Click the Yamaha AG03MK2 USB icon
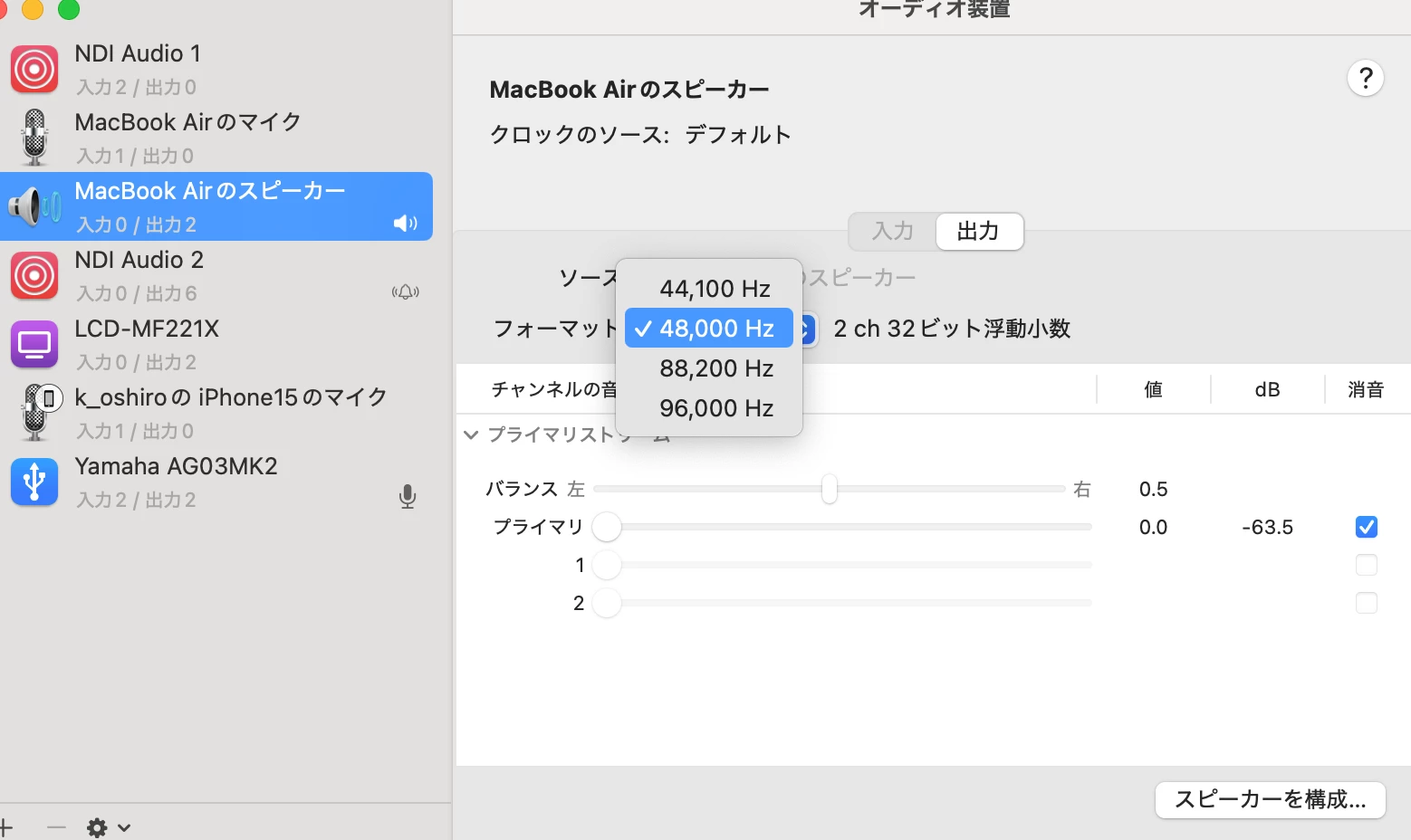The width and height of the screenshot is (1411, 840). [34, 482]
